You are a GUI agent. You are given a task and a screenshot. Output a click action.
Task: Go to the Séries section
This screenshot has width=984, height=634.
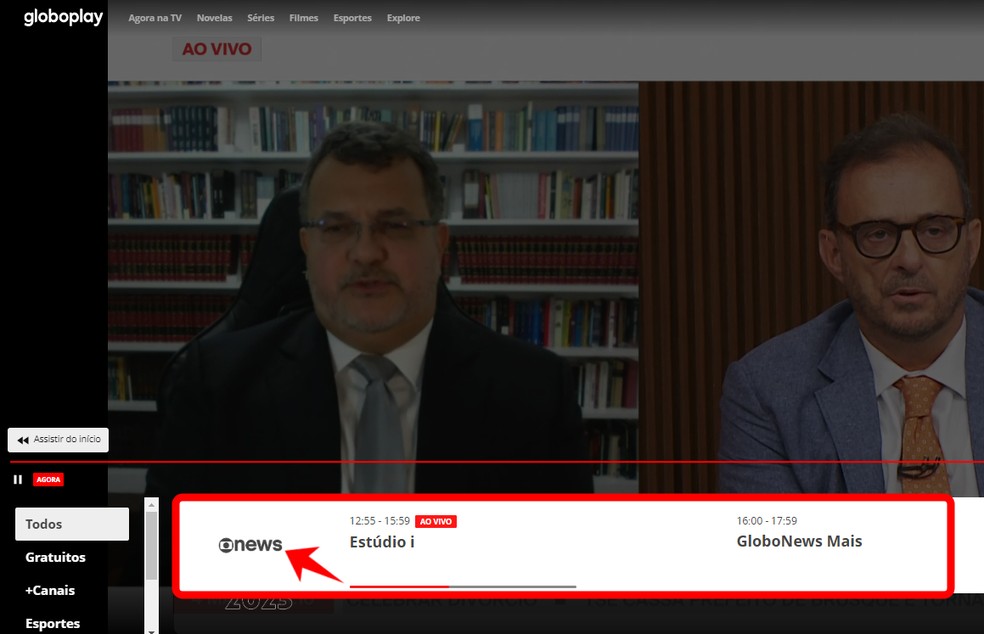coord(260,18)
